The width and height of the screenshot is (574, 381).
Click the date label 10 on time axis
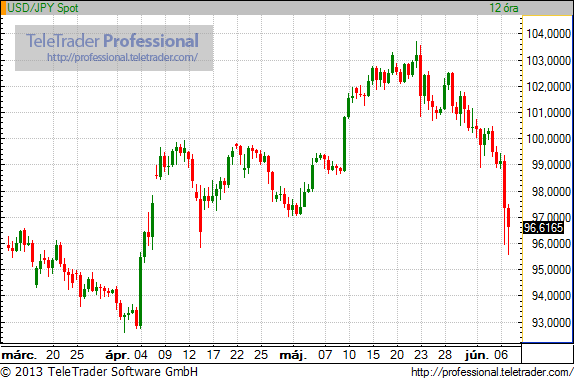(x=349, y=355)
